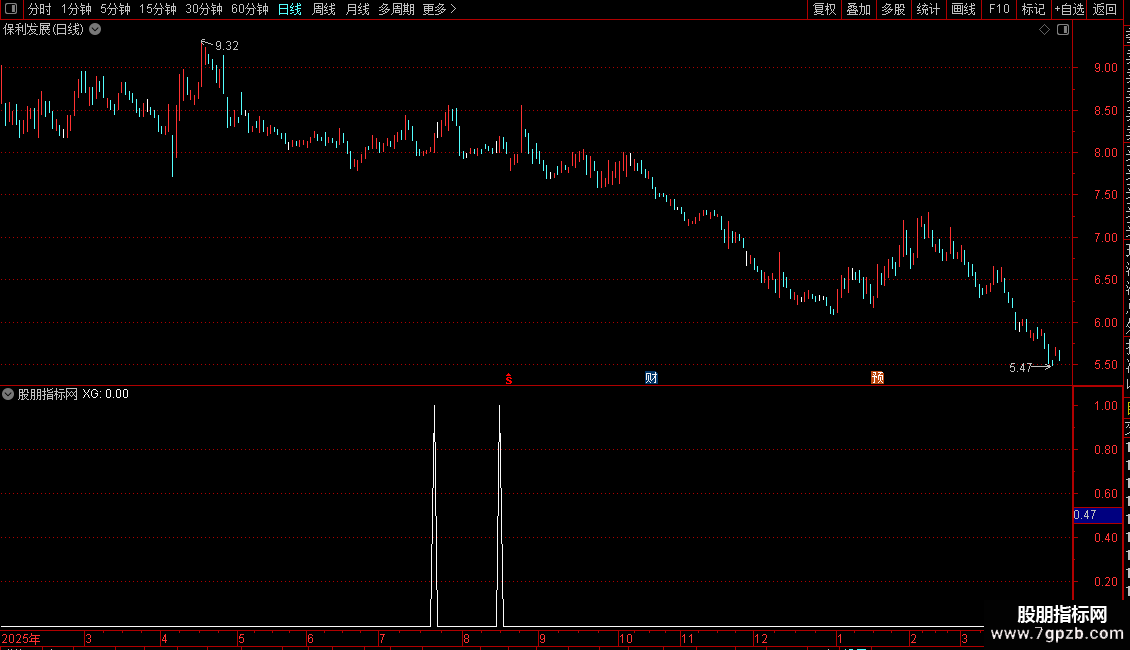Select the 1分钟 period
Image resolution: width=1130 pixels, height=650 pixels.
(x=76, y=9)
